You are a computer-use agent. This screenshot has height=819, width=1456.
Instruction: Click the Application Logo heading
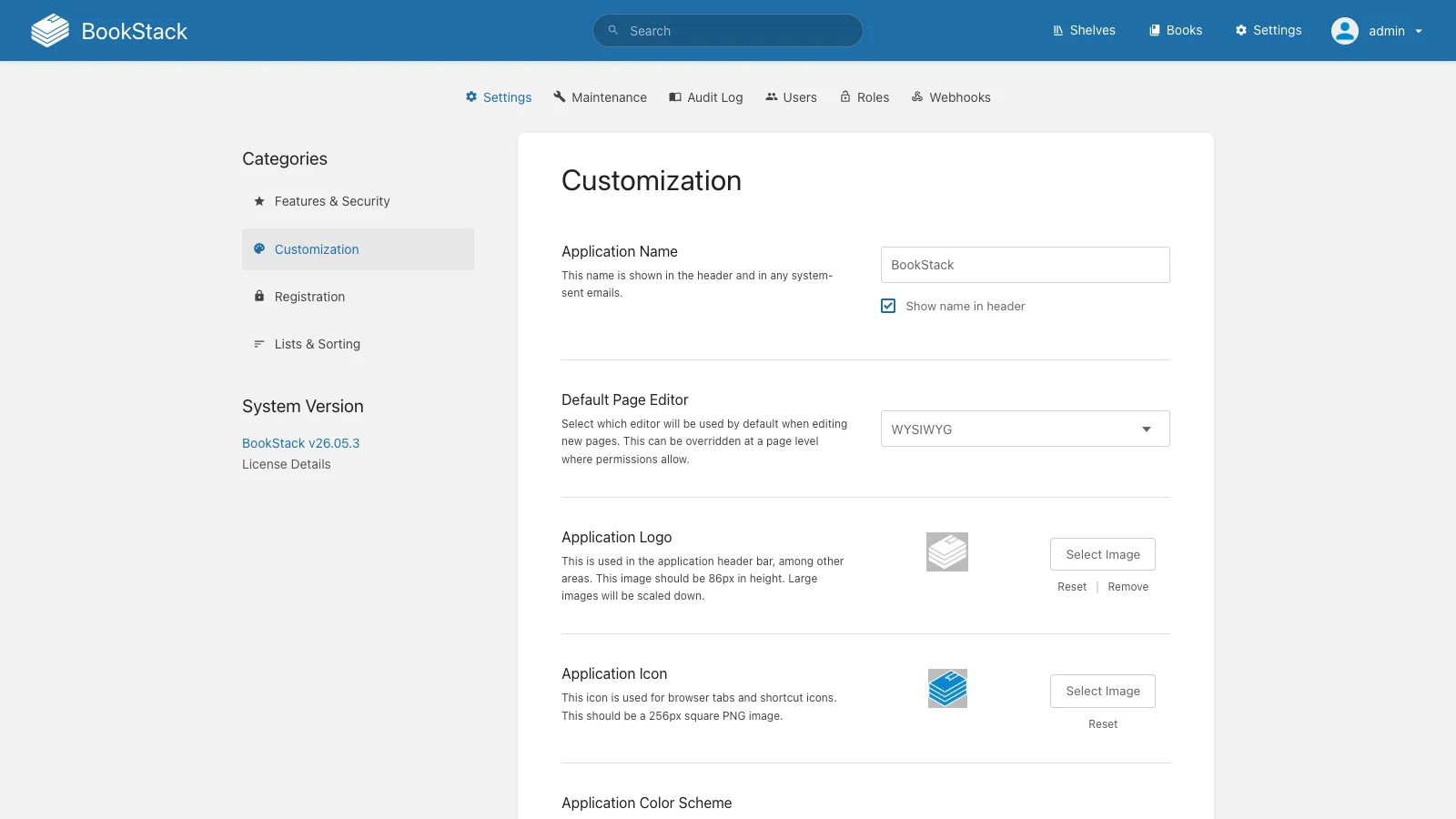pyautogui.click(x=617, y=537)
